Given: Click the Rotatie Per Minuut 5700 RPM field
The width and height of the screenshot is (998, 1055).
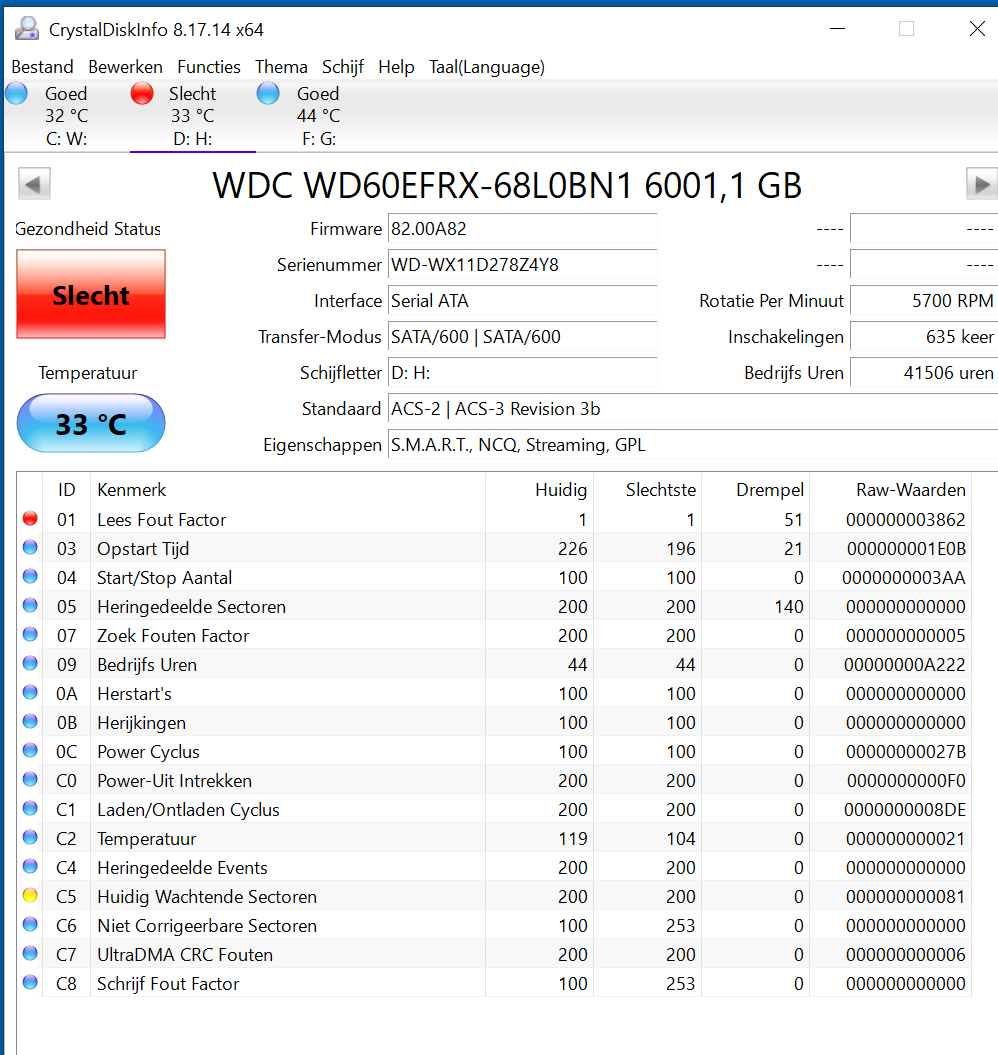Looking at the screenshot, I should [x=924, y=301].
